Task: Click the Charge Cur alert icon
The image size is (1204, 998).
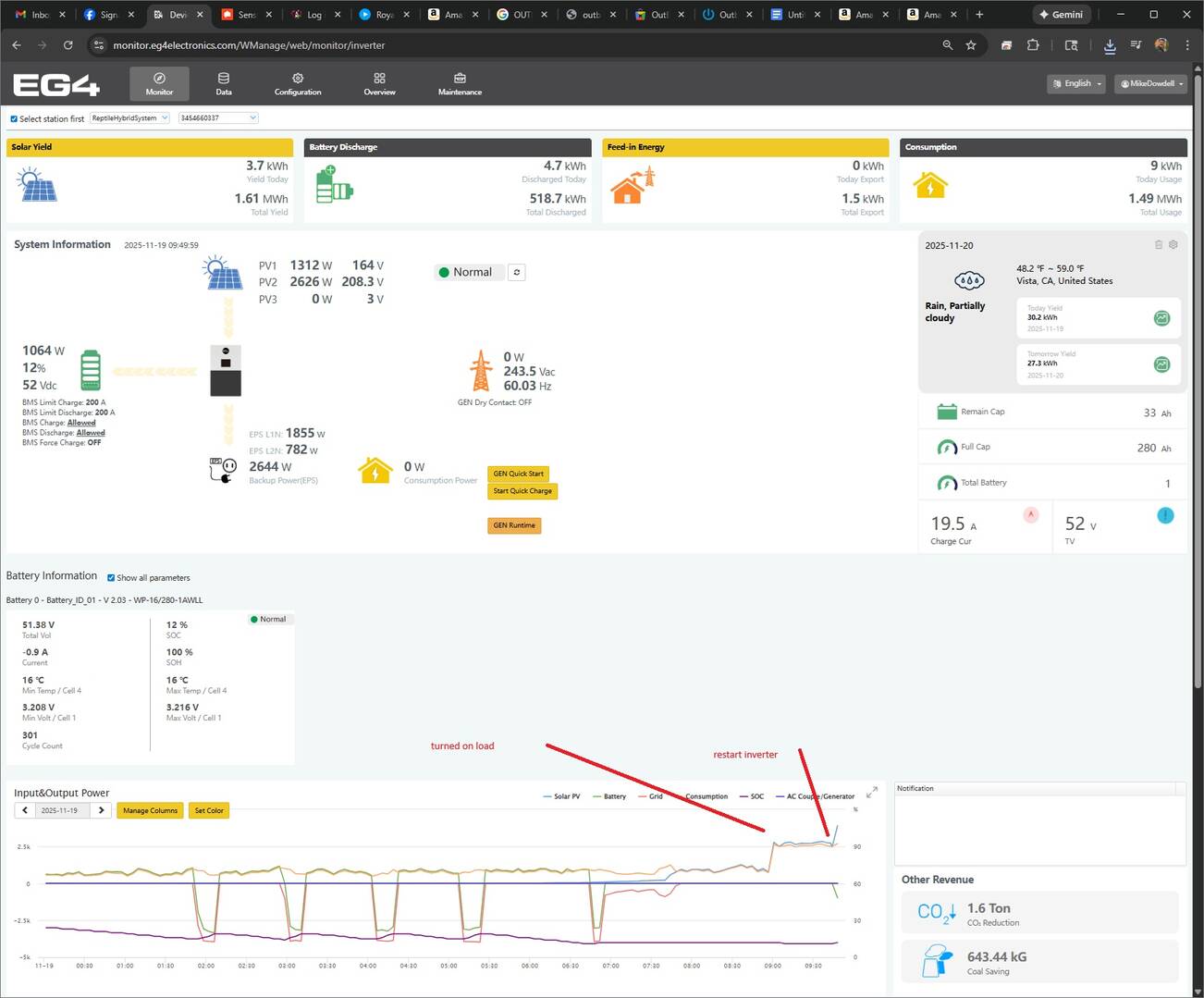Action: click(1031, 515)
